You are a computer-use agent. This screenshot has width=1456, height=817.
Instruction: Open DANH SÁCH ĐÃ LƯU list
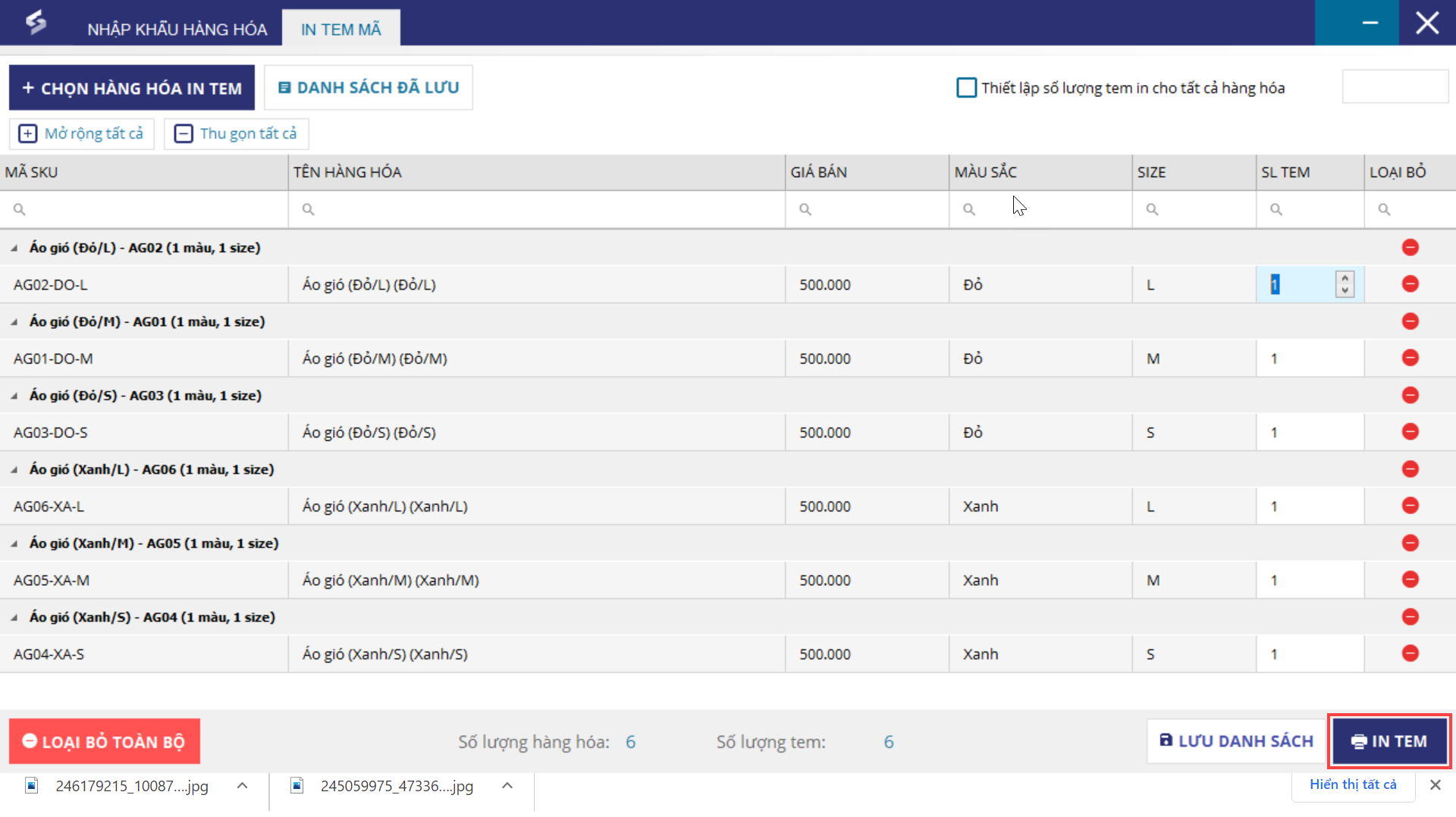point(369,88)
